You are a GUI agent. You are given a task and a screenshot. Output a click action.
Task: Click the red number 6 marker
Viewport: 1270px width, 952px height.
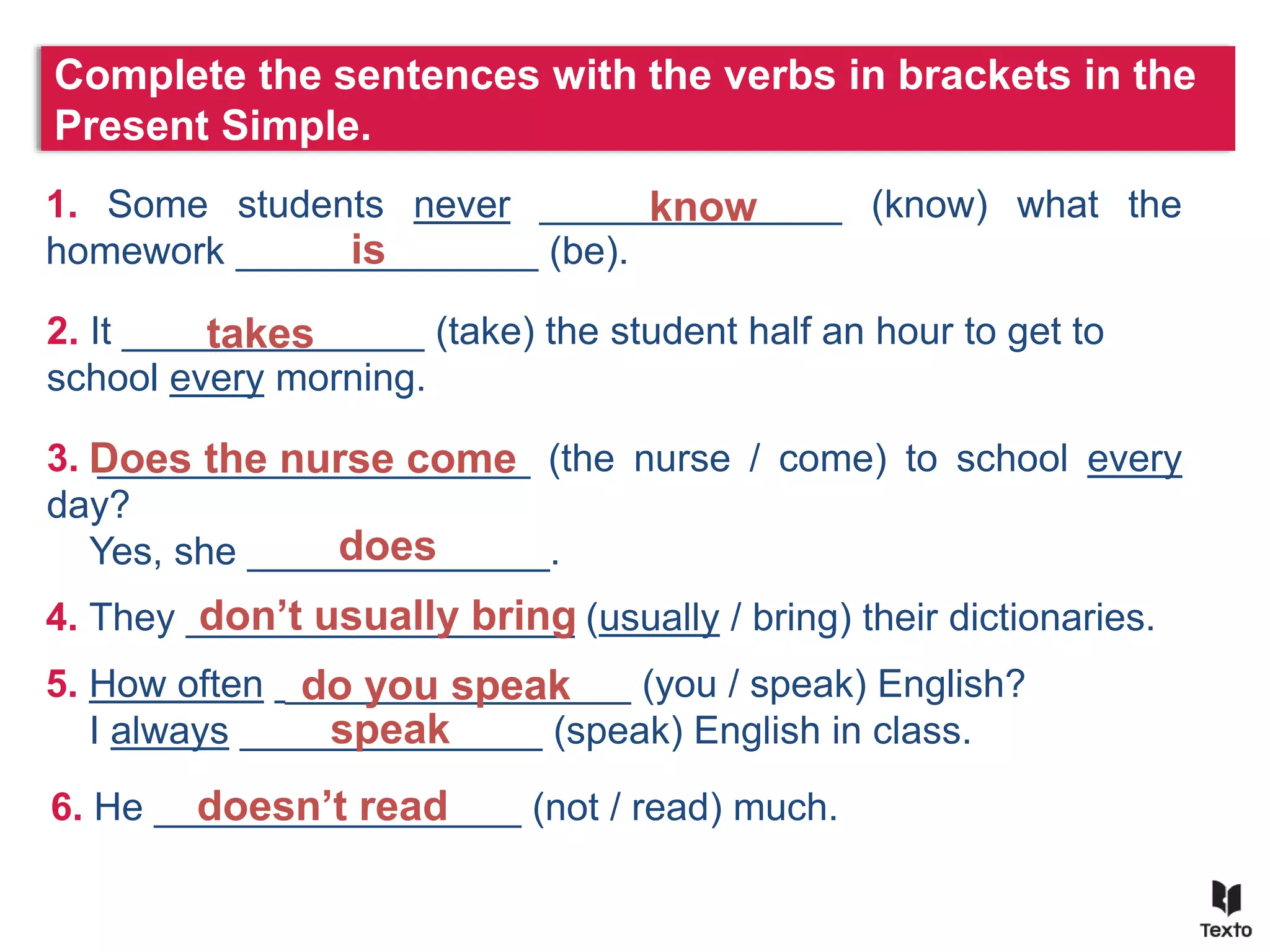tap(66, 807)
